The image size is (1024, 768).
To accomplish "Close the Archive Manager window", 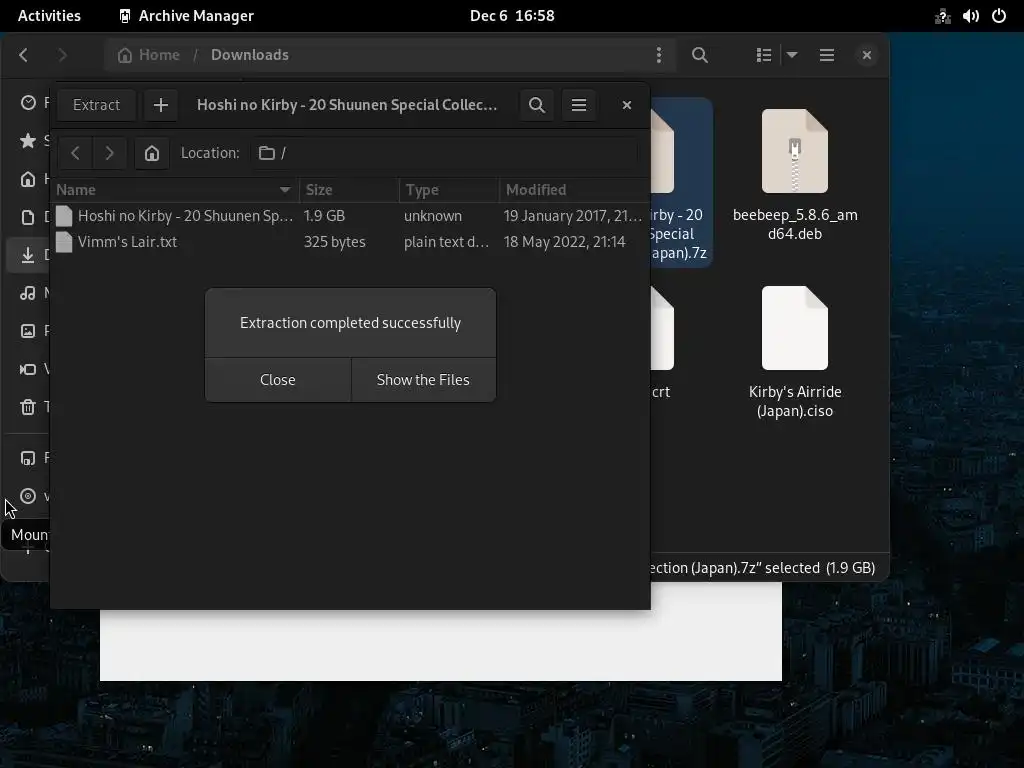I will [627, 105].
